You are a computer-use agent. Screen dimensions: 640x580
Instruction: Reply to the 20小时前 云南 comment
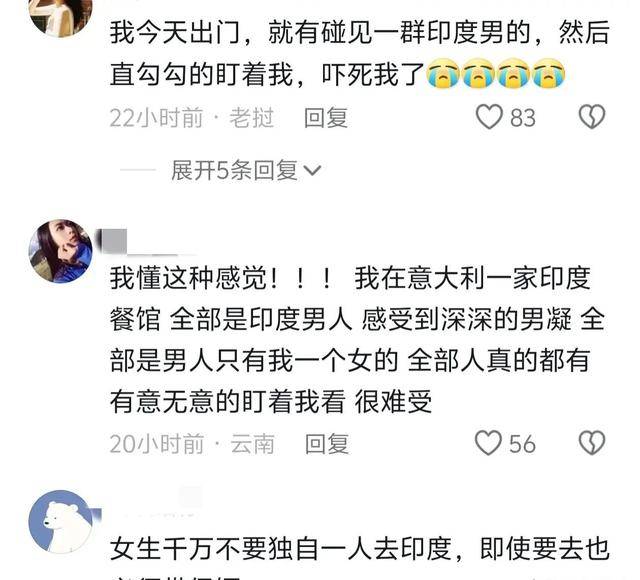click(x=327, y=444)
